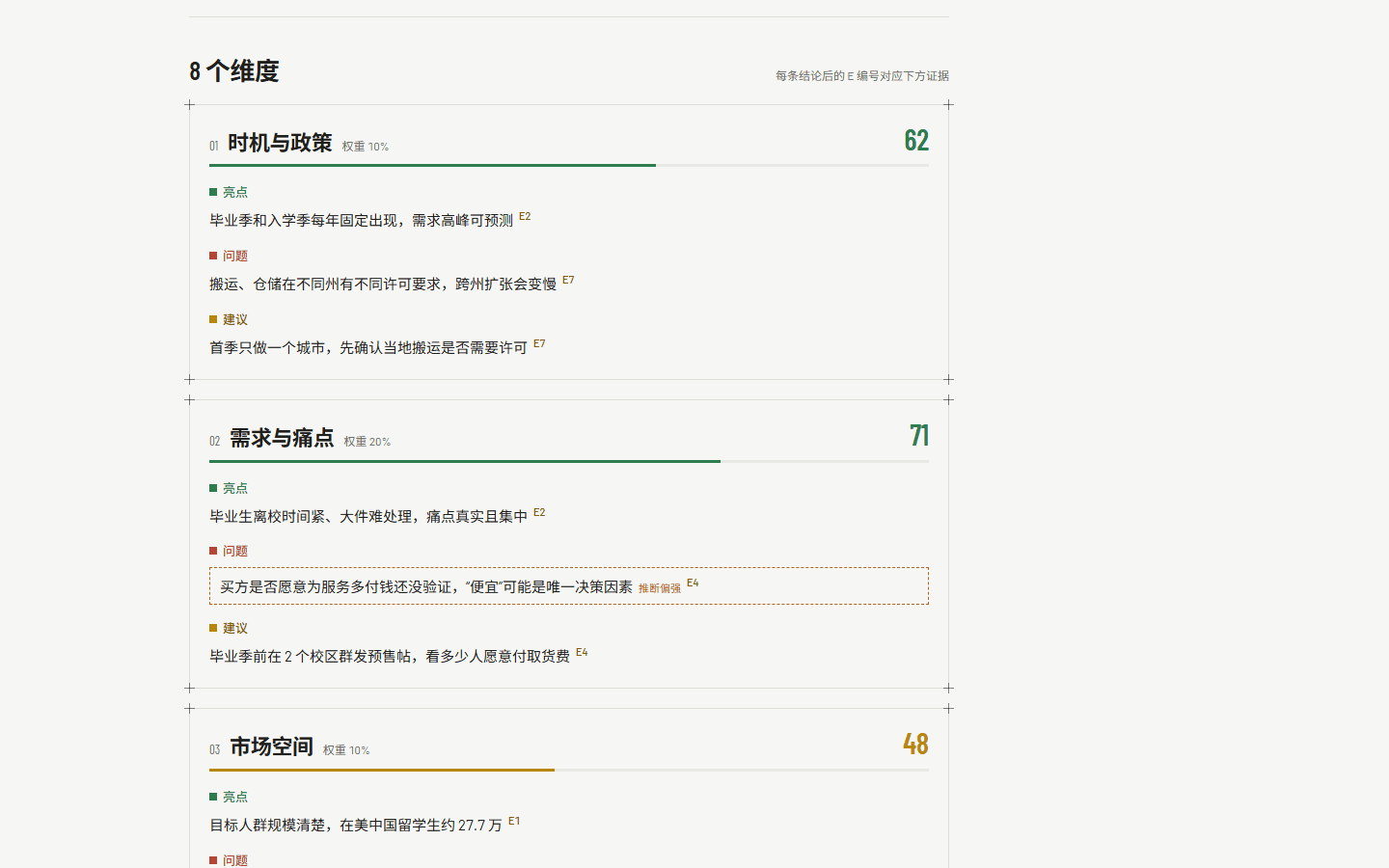Image resolution: width=1389 pixels, height=868 pixels.
Task: Click 权重 10% beside 市场空间
Action: pyautogui.click(x=346, y=750)
